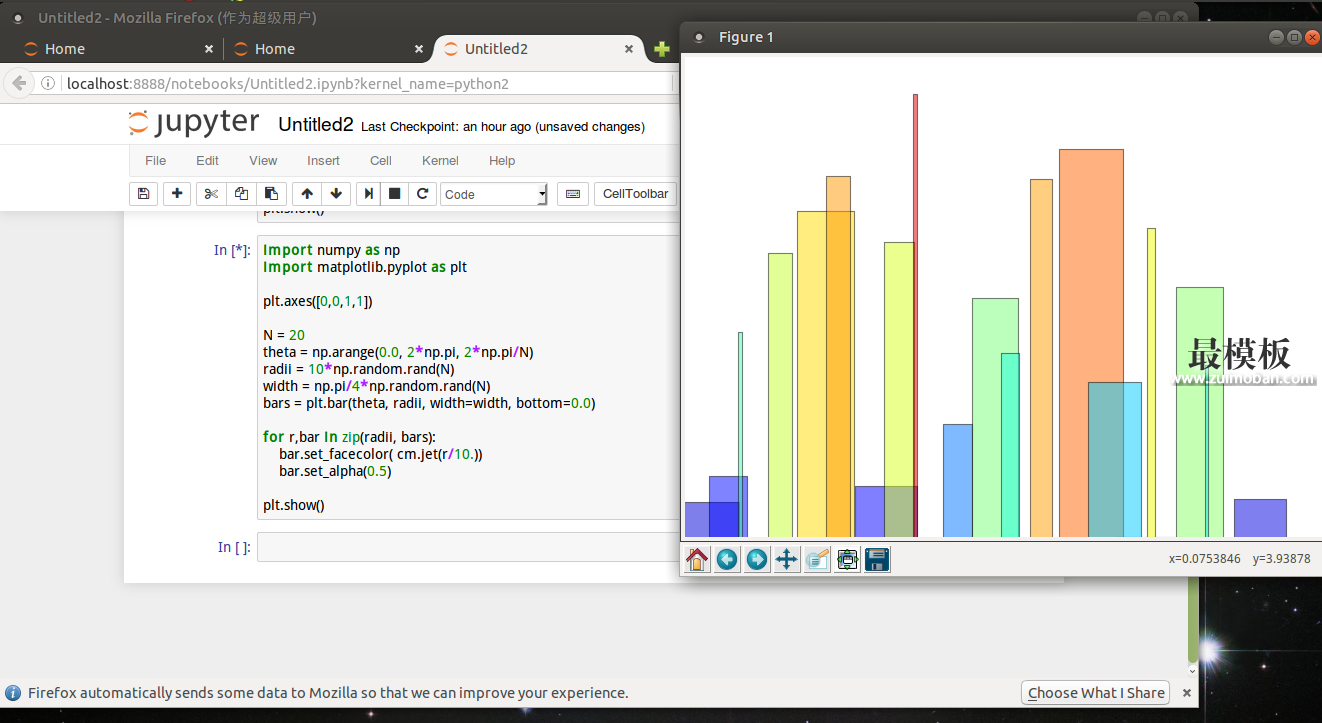
Task: Select zoom-to-rectangle tool in Figure 1
Action: click(817, 559)
